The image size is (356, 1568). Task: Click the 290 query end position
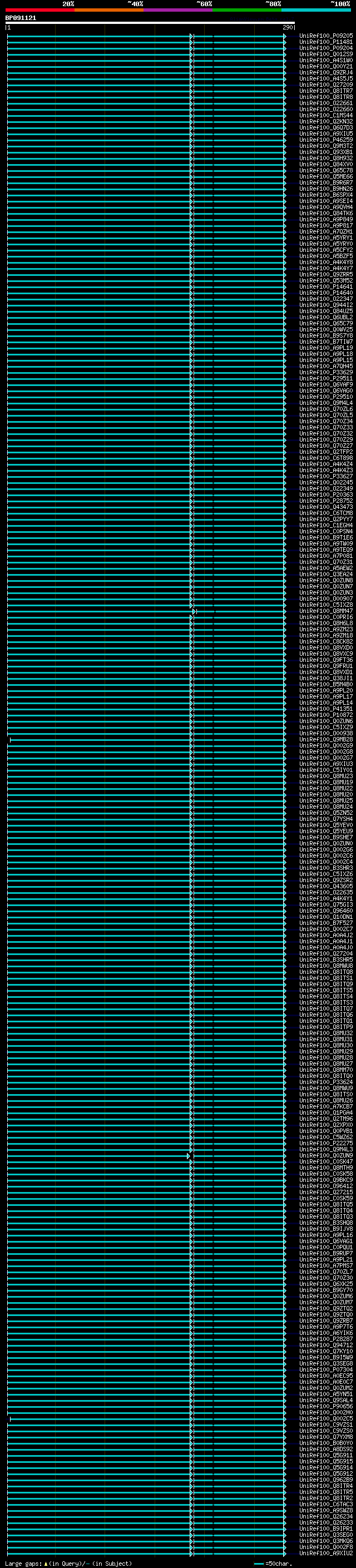click(289, 27)
